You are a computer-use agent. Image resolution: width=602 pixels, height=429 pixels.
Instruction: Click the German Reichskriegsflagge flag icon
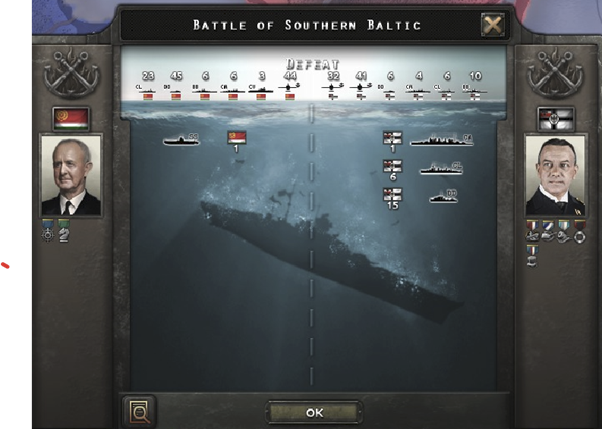[x=556, y=119]
